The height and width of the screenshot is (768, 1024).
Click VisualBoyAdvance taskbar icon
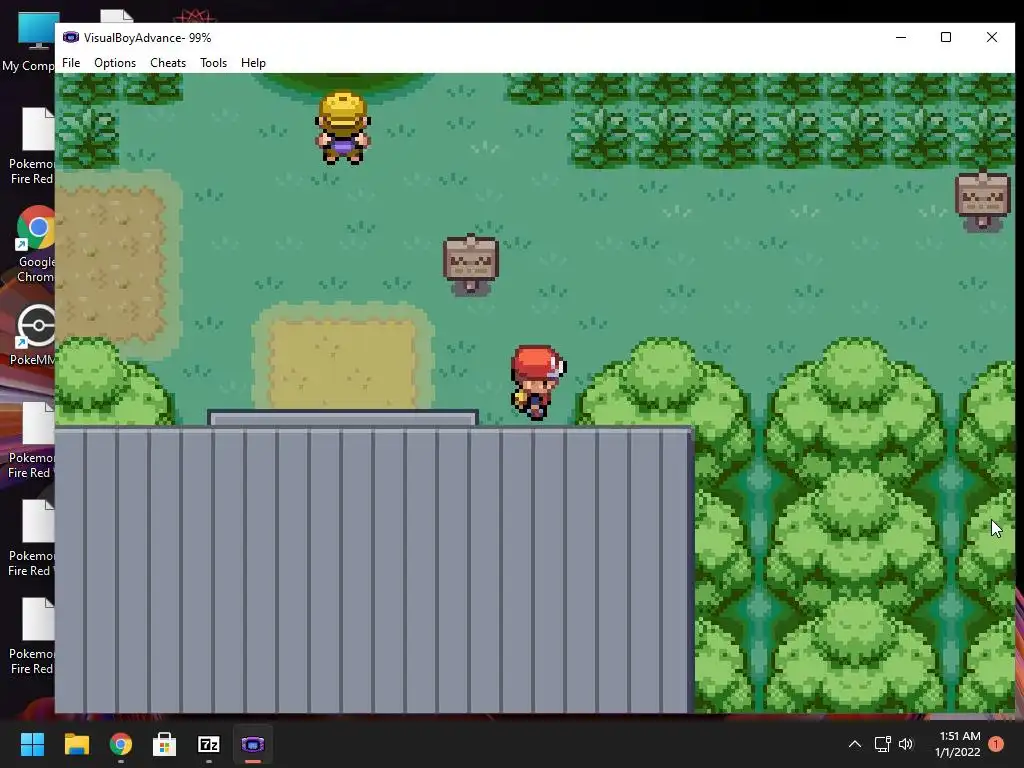point(253,744)
